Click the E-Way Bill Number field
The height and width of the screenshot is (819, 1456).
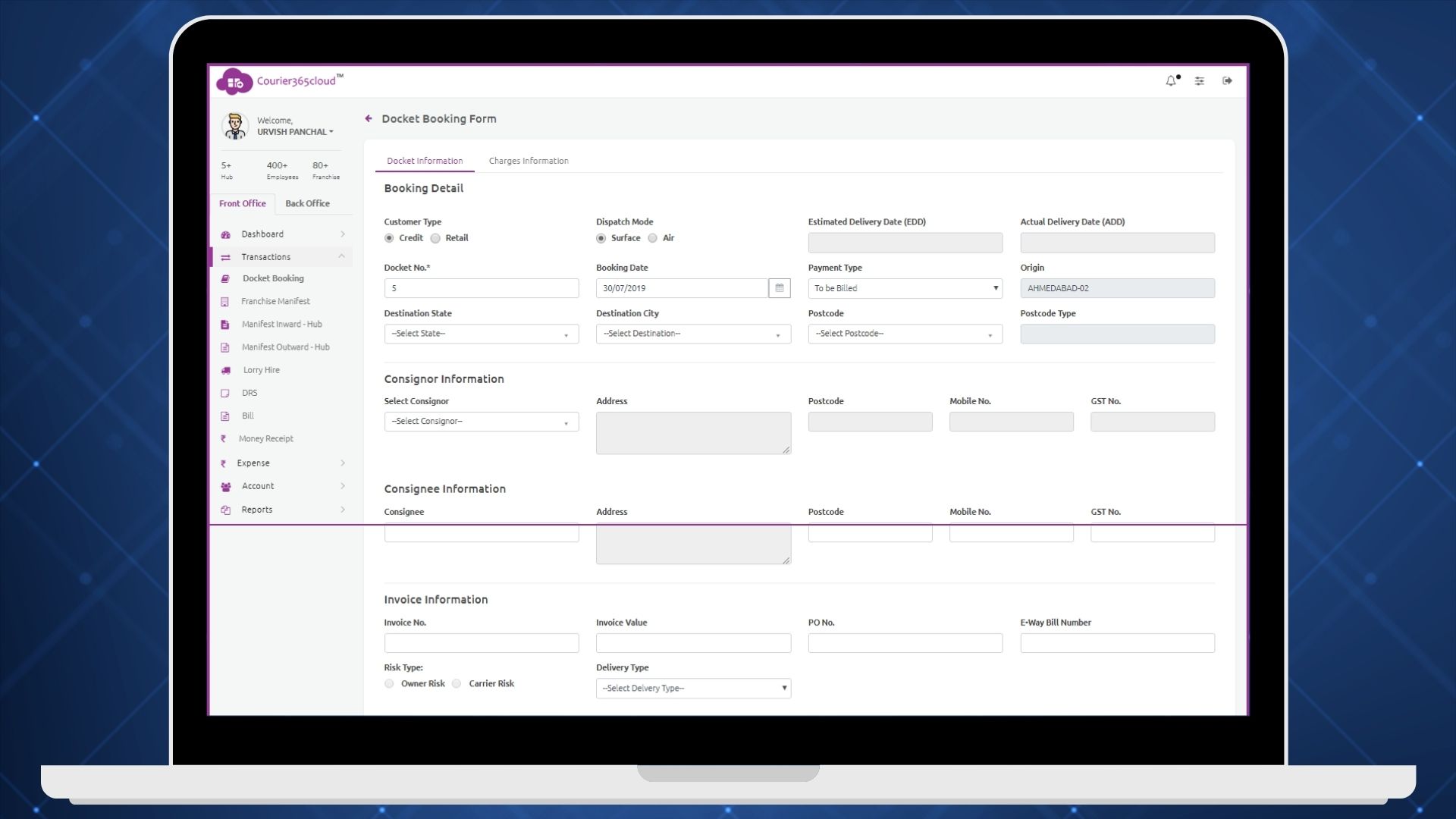(1117, 643)
